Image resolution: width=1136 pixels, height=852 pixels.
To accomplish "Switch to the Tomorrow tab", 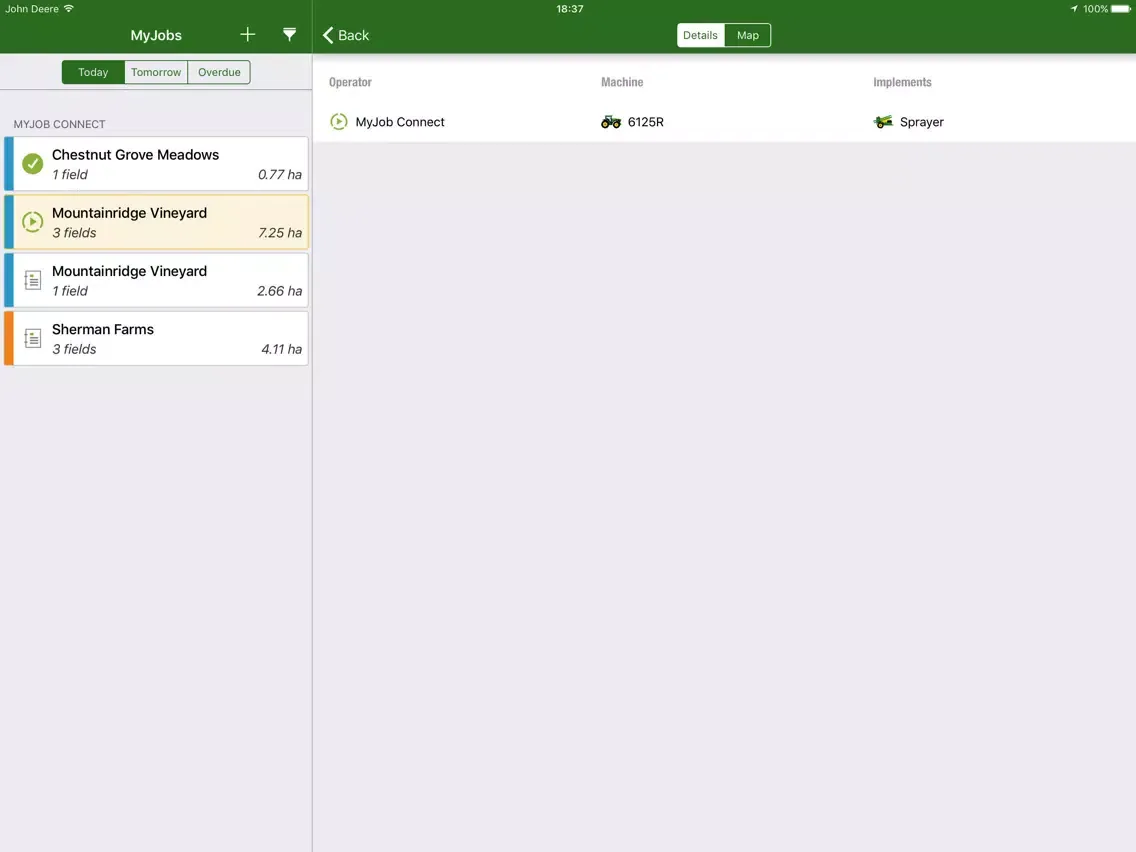I will [x=156, y=72].
